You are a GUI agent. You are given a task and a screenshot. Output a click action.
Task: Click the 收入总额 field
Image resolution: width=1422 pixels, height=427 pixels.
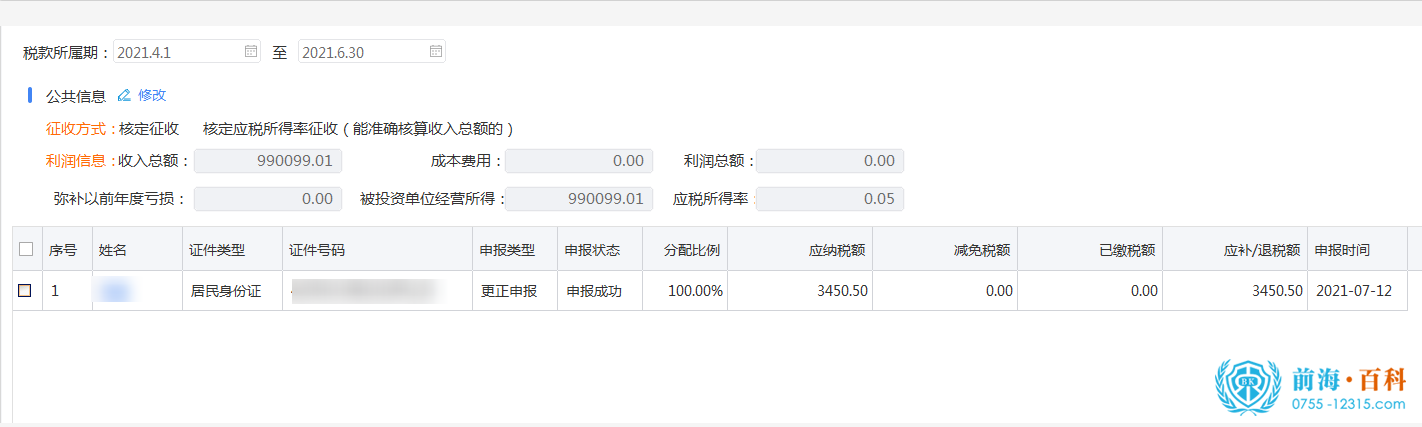(x=268, y=161)
